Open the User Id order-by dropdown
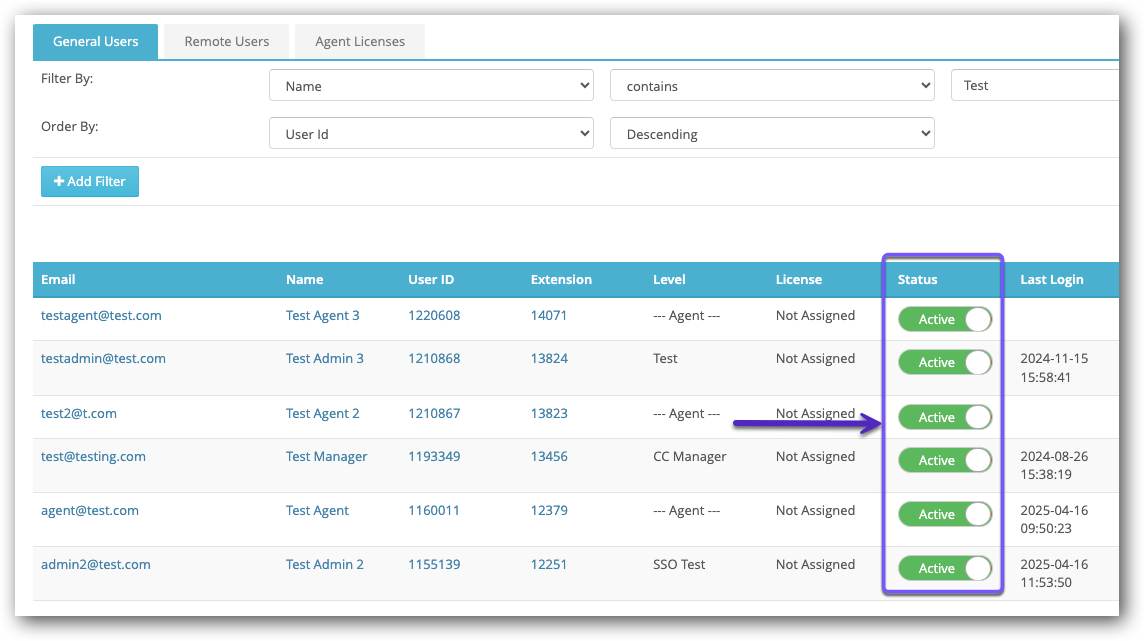This screenshot has width=1144, height=641. (x=431, y=133)
